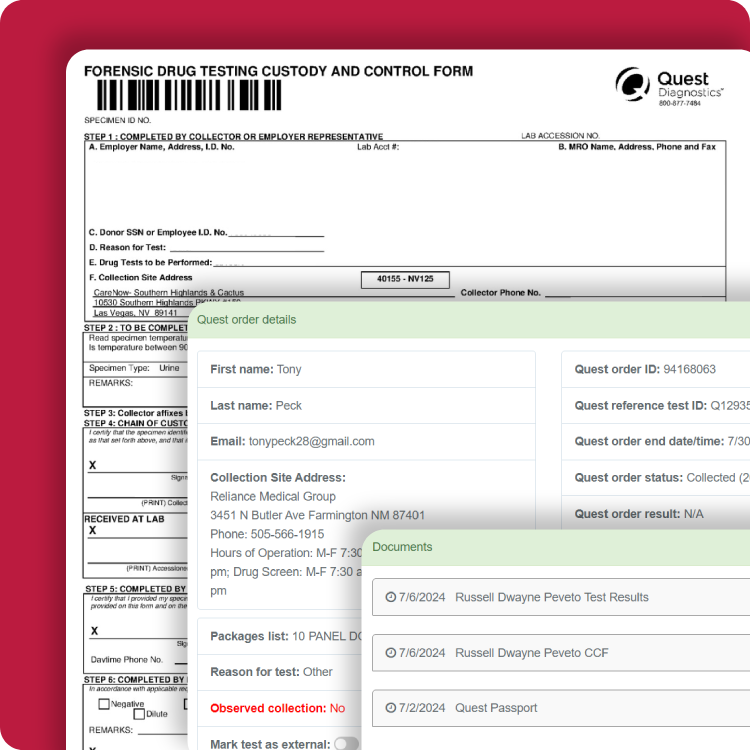Click the Step 5 donor signature X line

pos(139,632)
